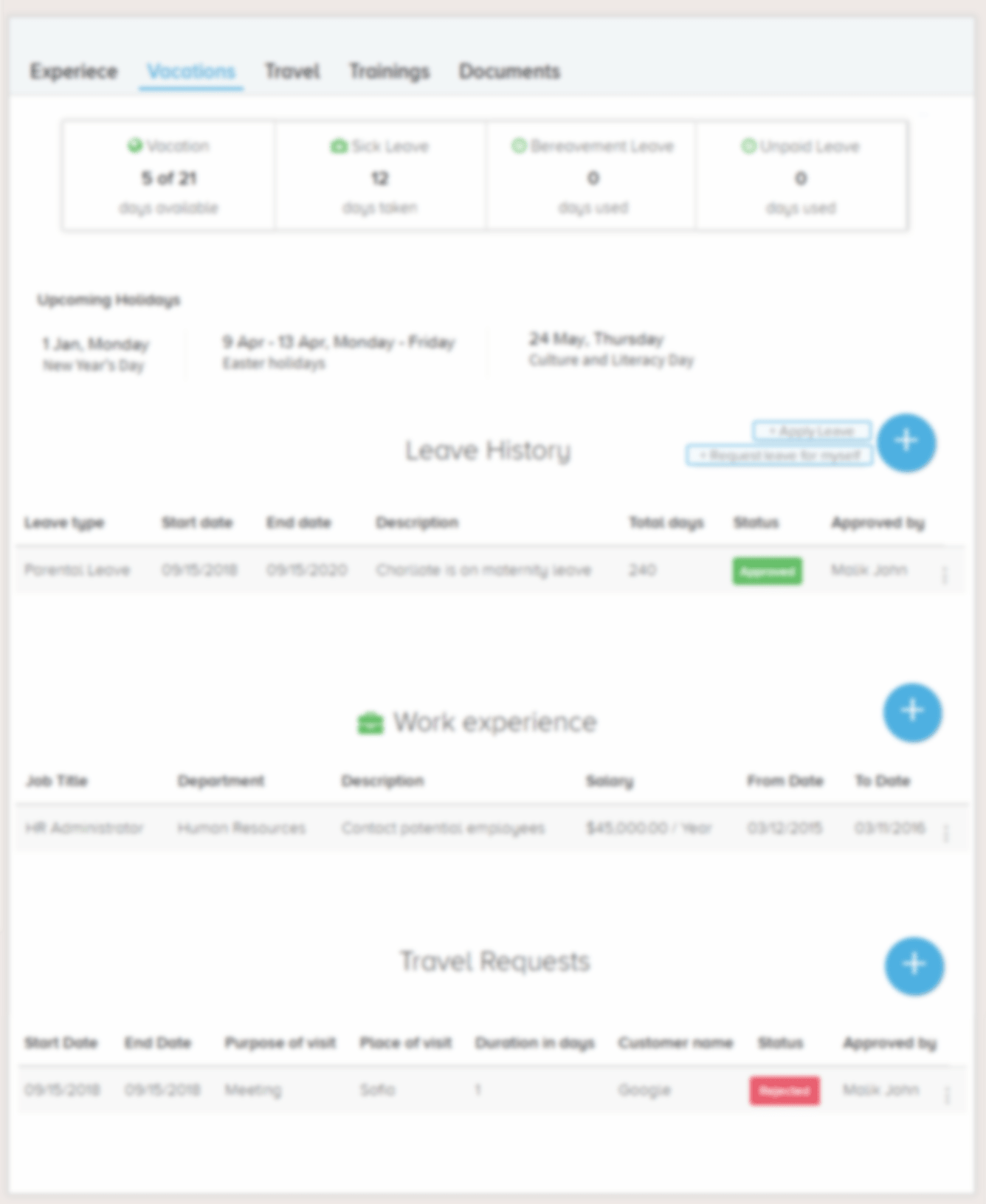Open the Documents tab
Image resolution: width=986 pixels, height=1204 pixels.
tap(509, 72)
